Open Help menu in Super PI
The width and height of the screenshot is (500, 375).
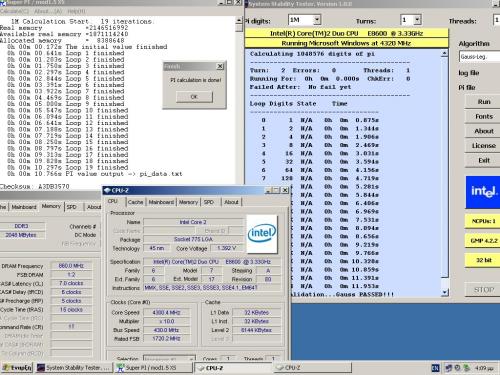(x=76, y=11)
